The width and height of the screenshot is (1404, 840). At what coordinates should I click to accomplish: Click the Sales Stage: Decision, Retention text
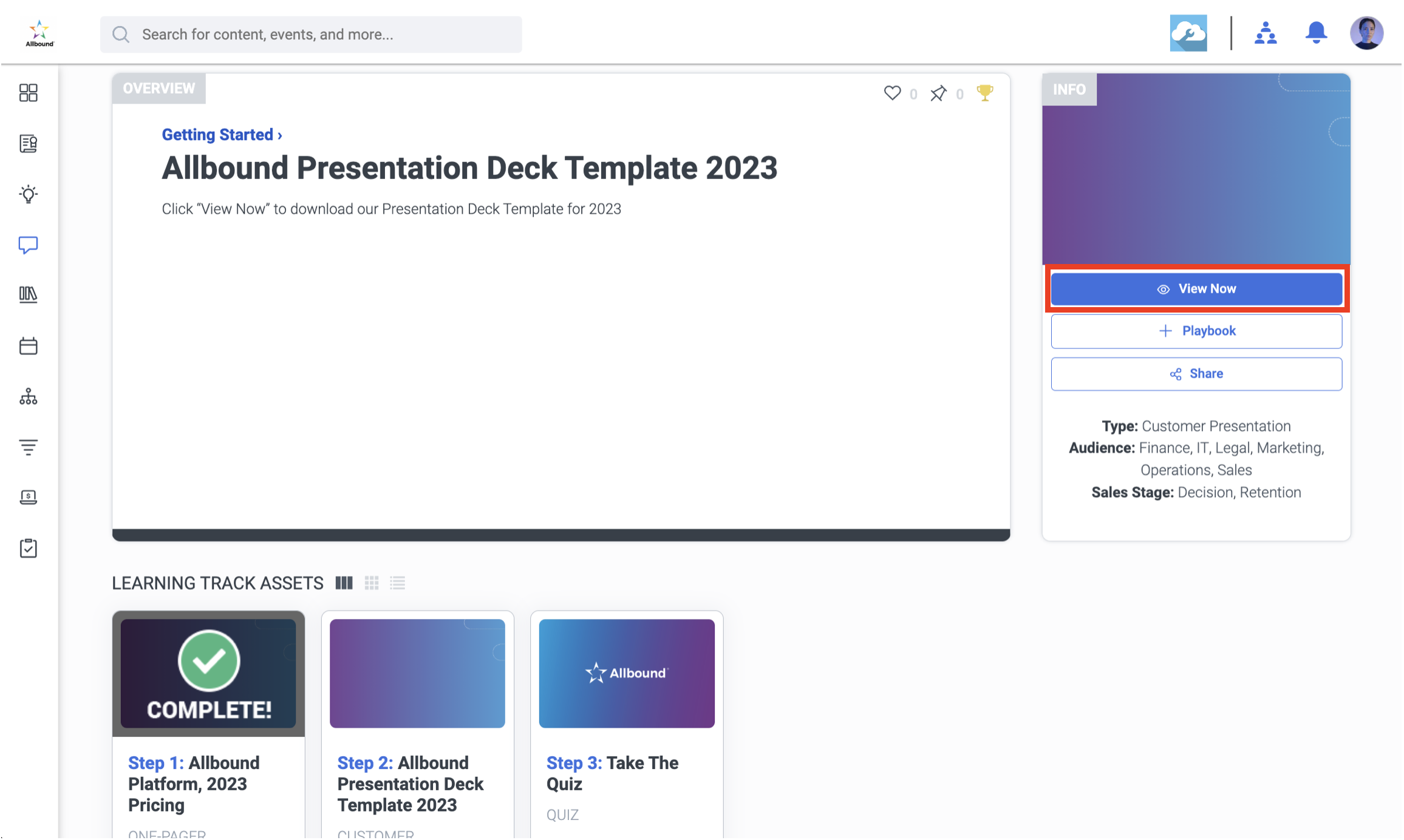pos(1196,492)
